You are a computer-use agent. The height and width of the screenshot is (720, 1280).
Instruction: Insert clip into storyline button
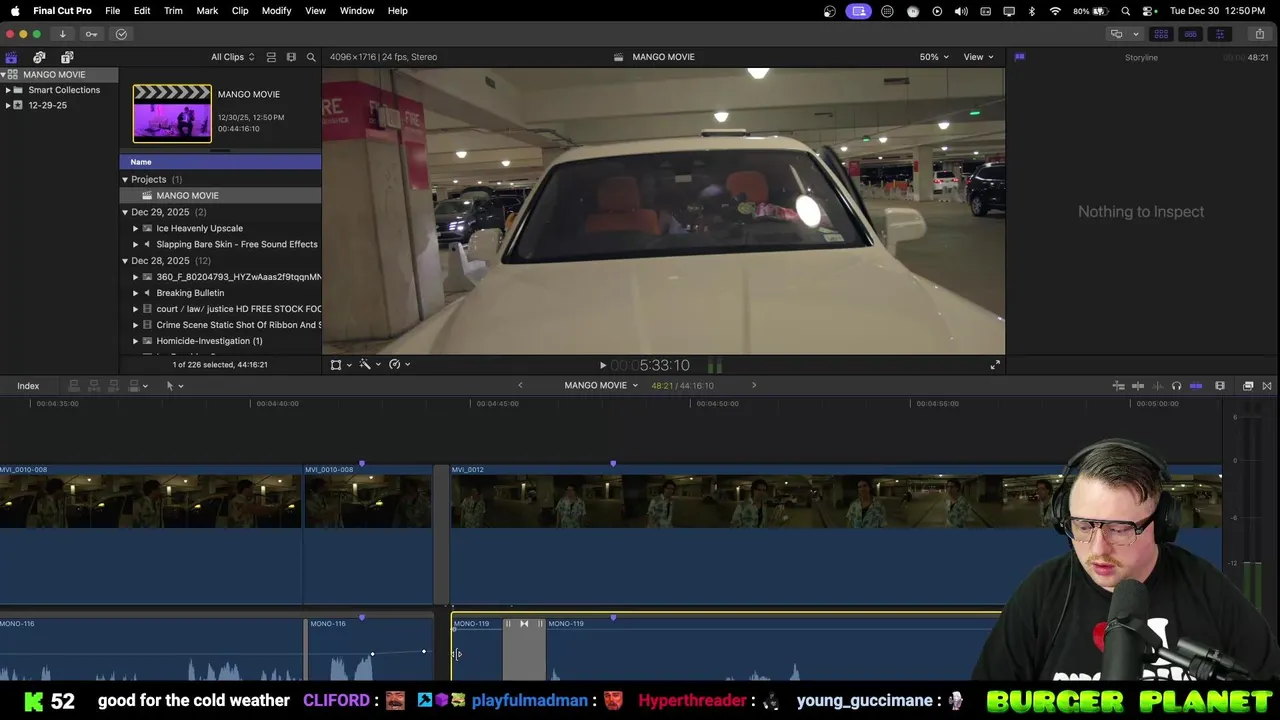(x=94, y=386)
